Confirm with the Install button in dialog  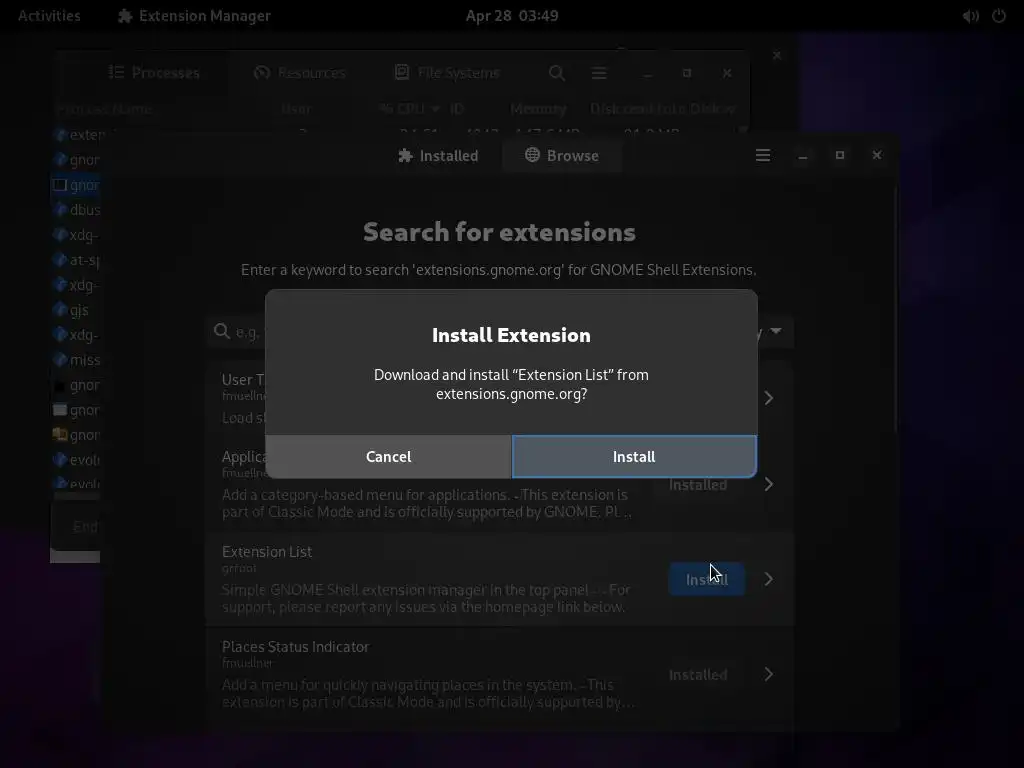[x=634, y=456]
